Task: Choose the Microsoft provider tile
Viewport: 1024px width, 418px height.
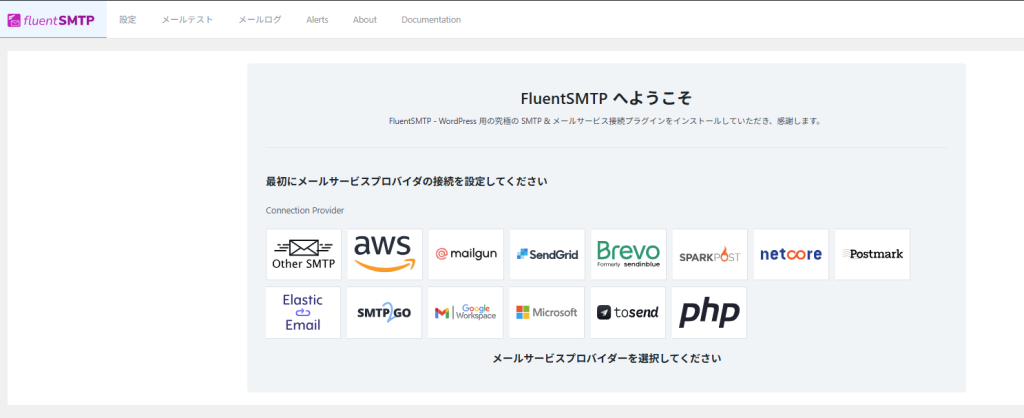Action: click(x=547, y=312)
